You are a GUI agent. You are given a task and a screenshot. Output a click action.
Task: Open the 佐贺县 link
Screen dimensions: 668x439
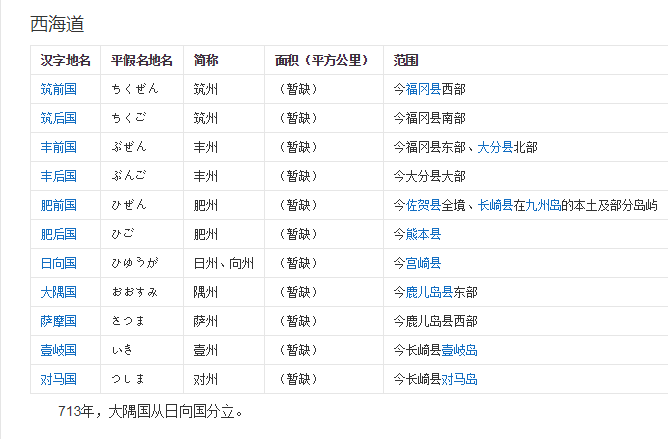[x=423, y=205]
